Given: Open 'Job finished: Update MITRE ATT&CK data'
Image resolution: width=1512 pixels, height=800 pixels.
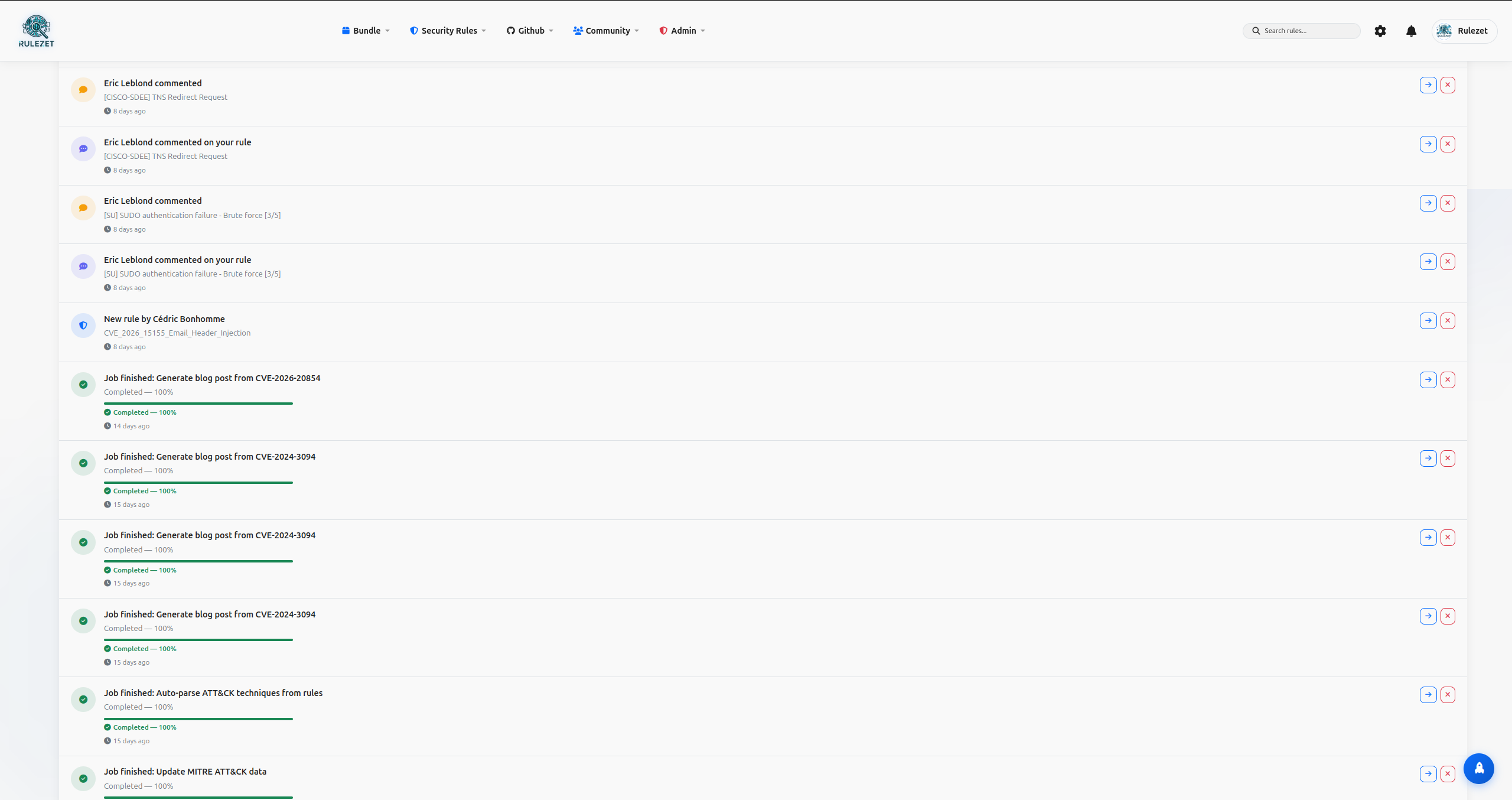Looking at the screenshot, I should click(185, 772).
